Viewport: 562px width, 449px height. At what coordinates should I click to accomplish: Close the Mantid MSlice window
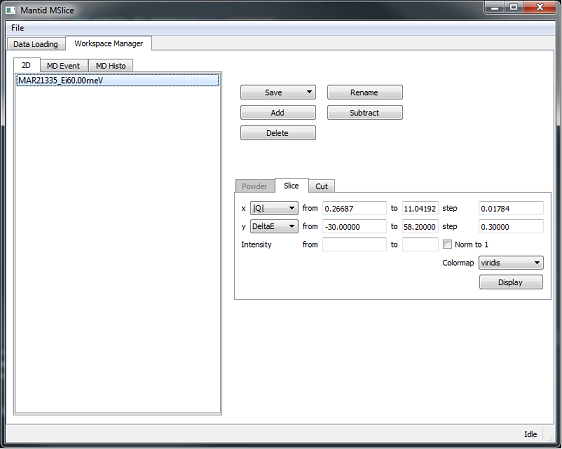click(539, 8)
